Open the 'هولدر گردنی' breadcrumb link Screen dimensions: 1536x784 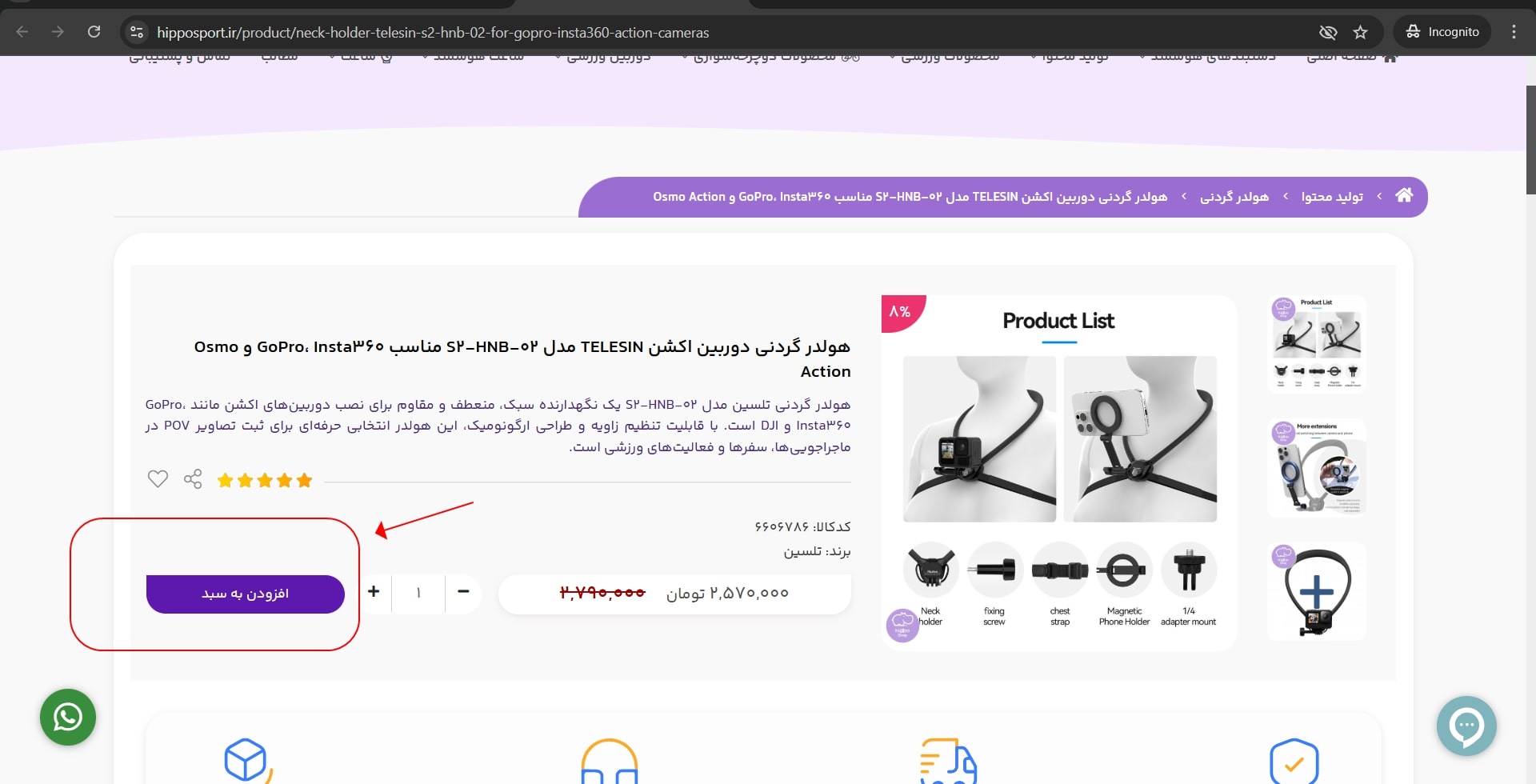click(x=1234, y=196)
